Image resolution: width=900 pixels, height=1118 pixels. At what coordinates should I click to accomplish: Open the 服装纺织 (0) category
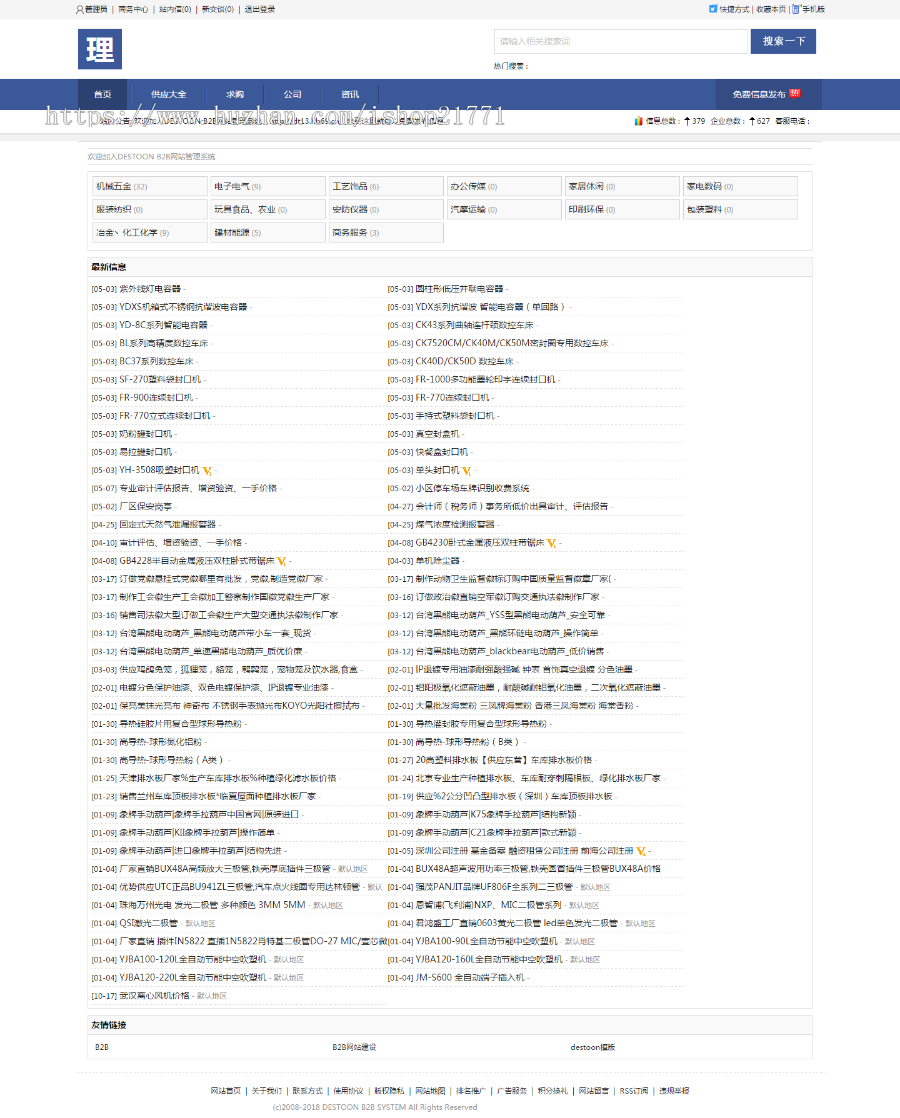click(x=148, y=210)
